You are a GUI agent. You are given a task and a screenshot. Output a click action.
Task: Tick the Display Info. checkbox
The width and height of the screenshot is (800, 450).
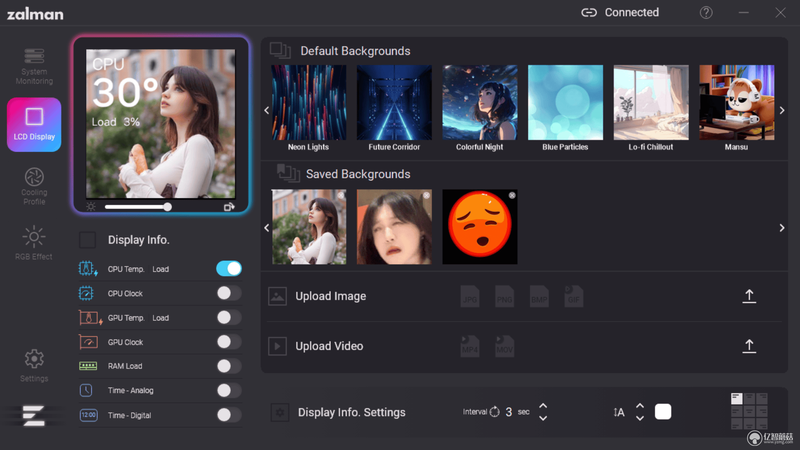87,240
